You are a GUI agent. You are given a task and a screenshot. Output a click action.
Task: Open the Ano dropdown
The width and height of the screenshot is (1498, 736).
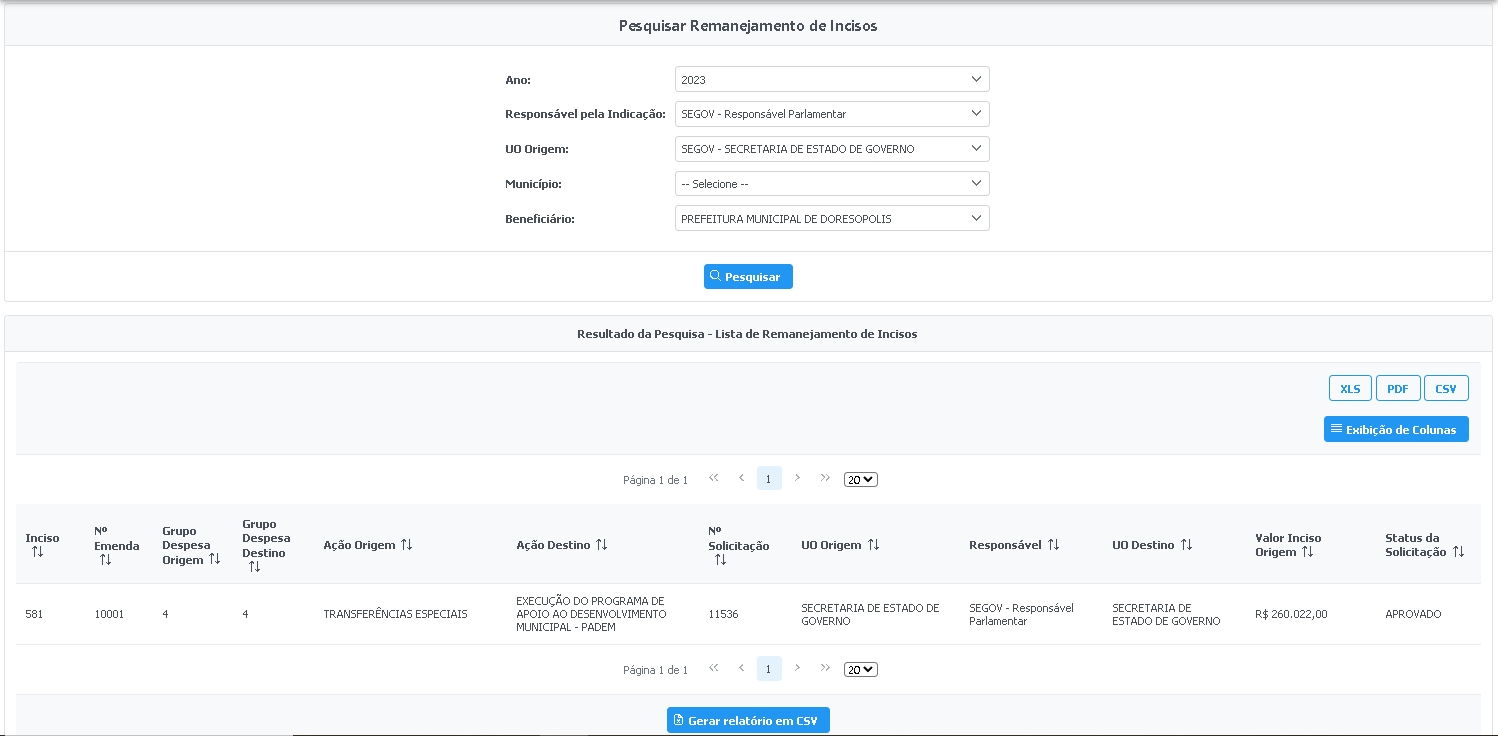[831, 79]
